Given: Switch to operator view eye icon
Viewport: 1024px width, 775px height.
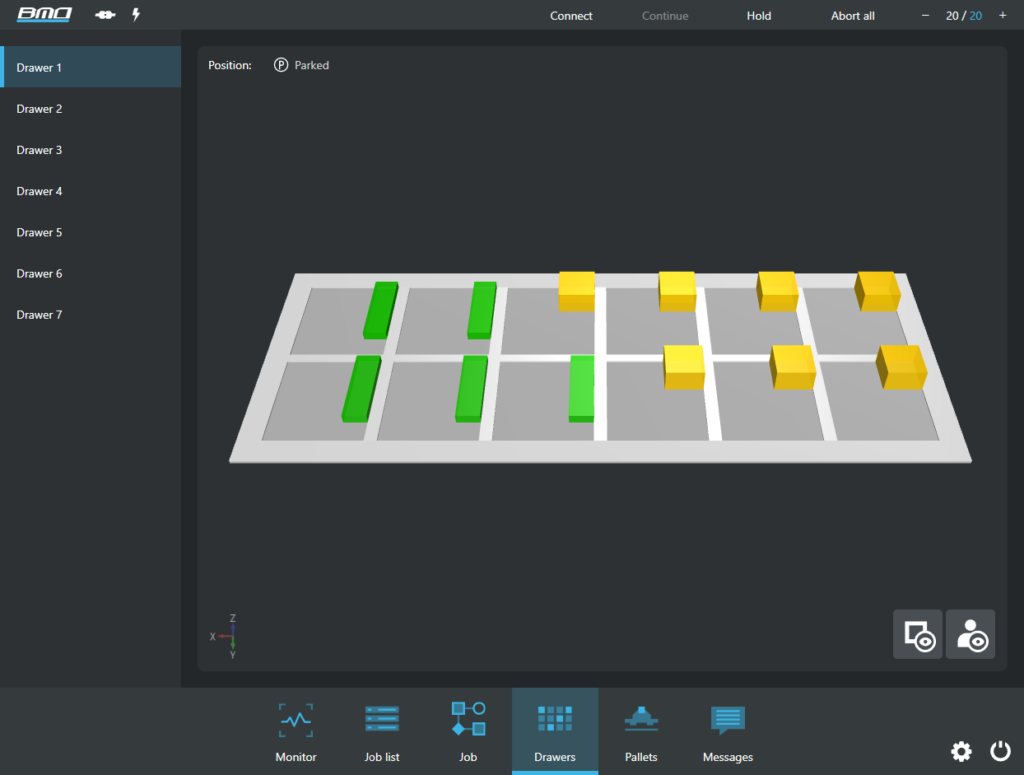Looking at the screenshot, I should (x=970, y=634).
